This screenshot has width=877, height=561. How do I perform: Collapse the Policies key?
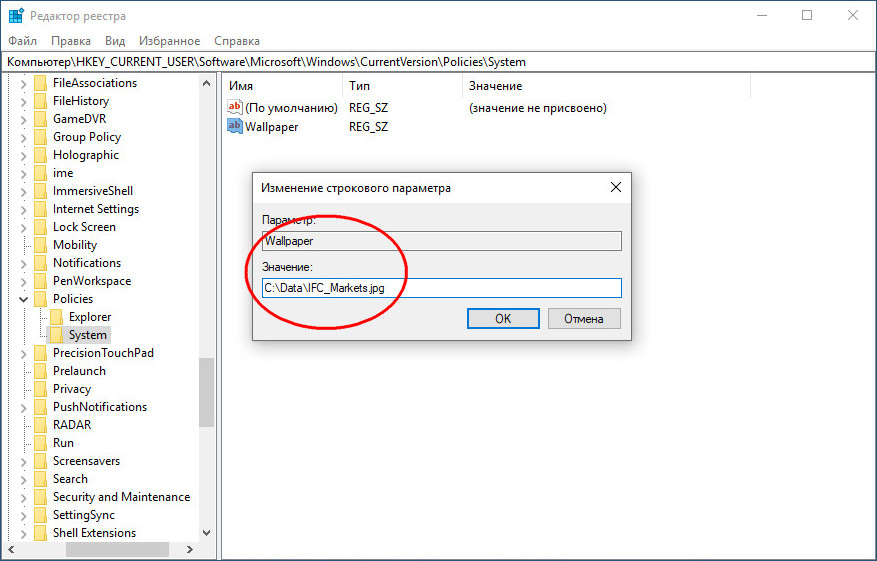23,299
